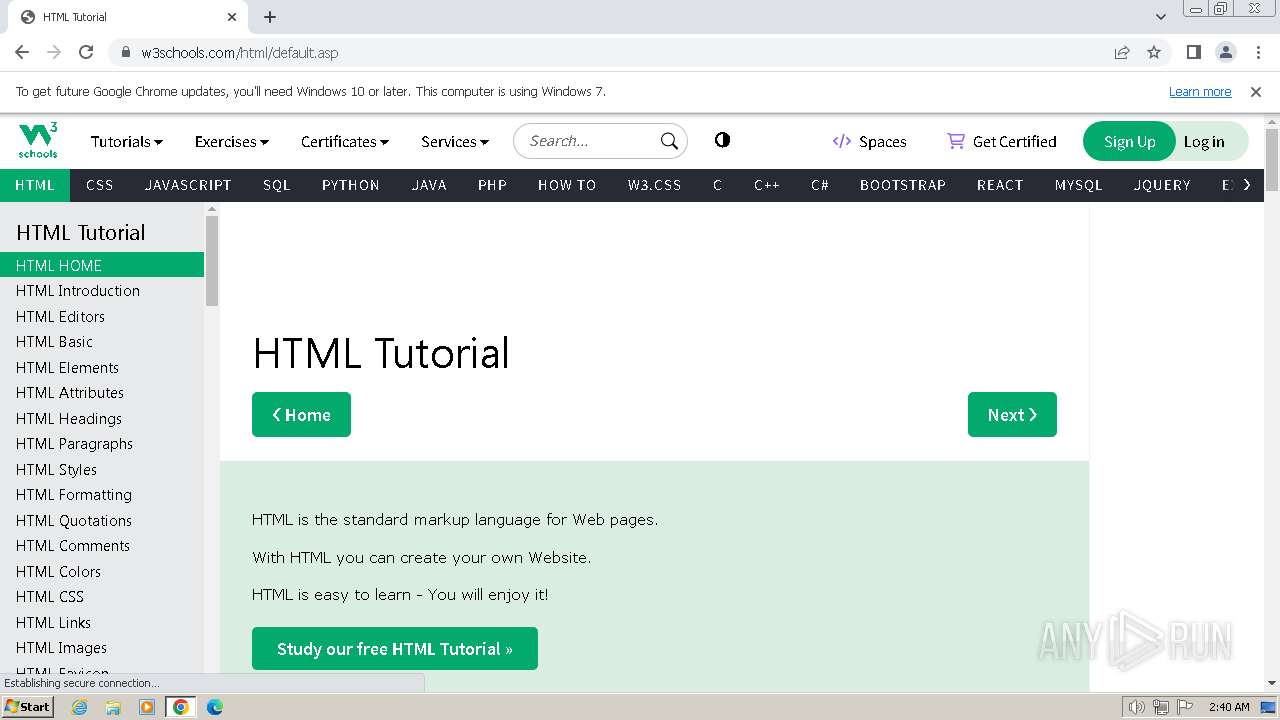Select the SQL topic tab
Viewport: 1280px width, 720px height.
tap(277, 185)
